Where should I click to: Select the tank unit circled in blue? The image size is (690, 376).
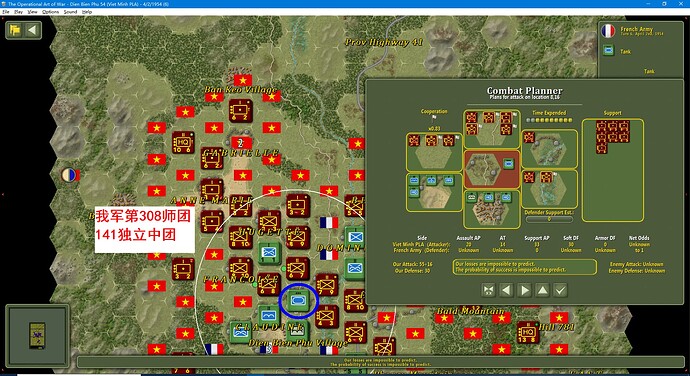point(298,300)
